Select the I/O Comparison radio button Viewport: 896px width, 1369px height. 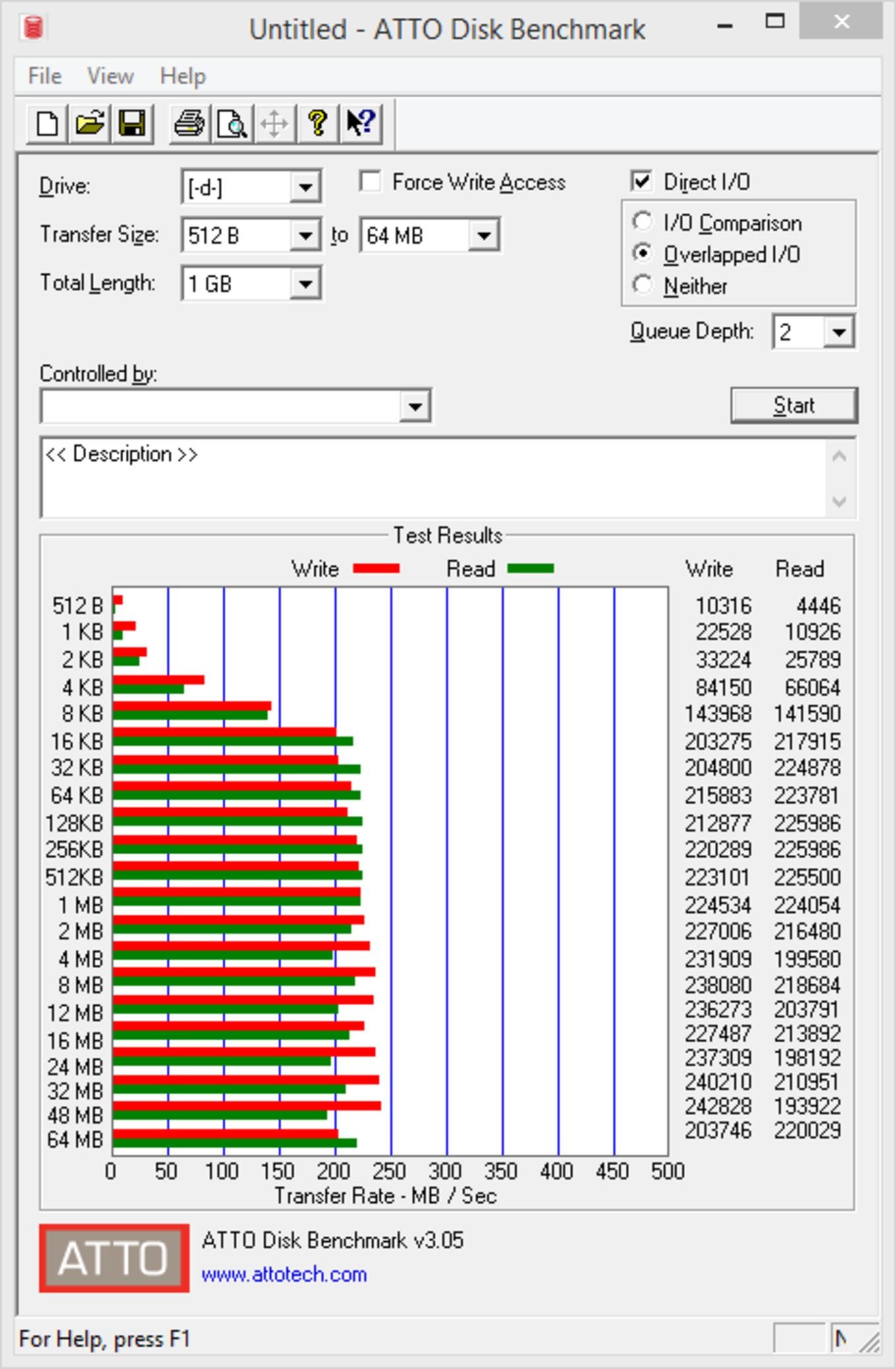[x=642, y=221]
